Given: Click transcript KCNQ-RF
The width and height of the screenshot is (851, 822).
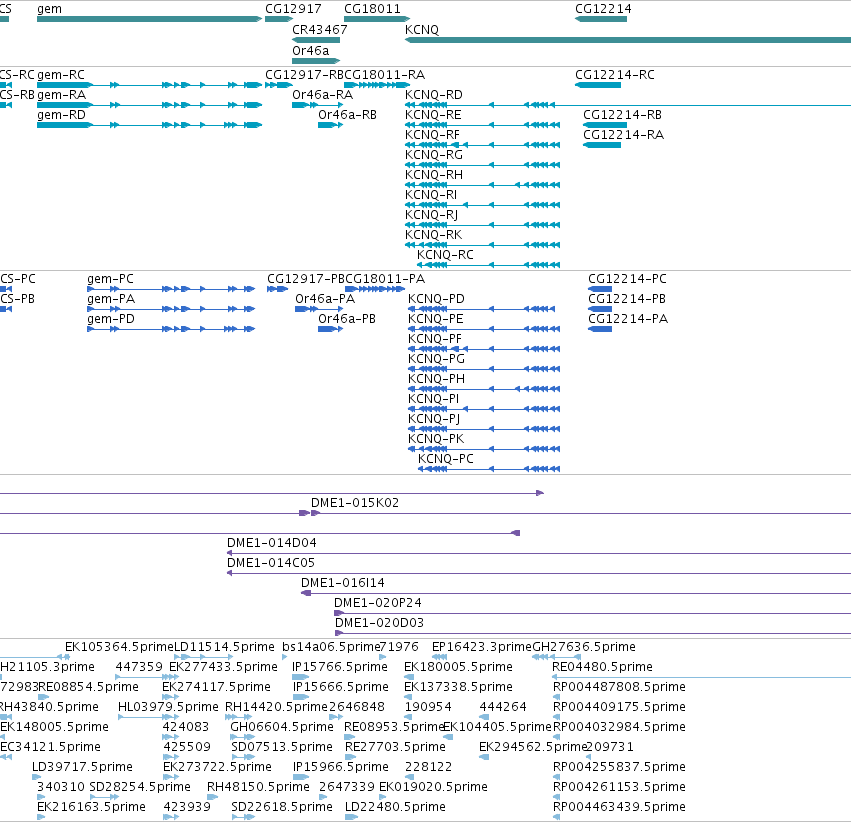Looking at the screenshot, I should click(x=482, y=145).
